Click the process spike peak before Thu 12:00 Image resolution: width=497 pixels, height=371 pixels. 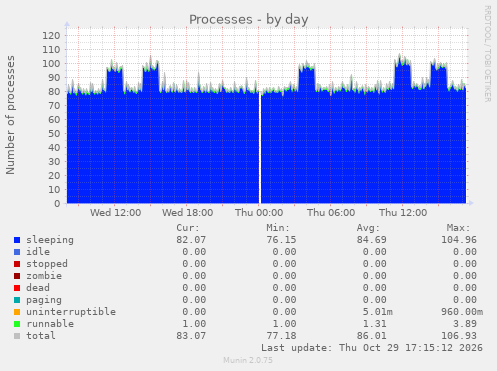click(400, 56)
